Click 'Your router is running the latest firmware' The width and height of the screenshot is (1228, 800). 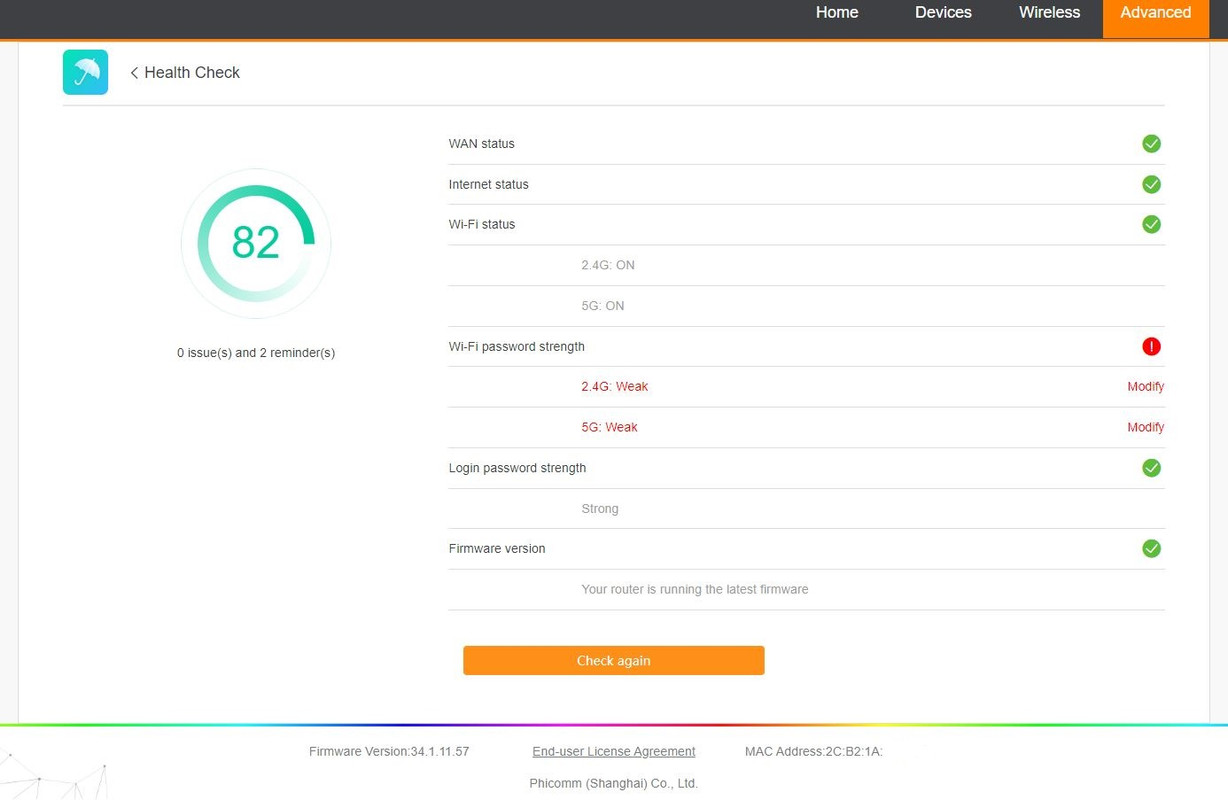(x=695, y=589)
